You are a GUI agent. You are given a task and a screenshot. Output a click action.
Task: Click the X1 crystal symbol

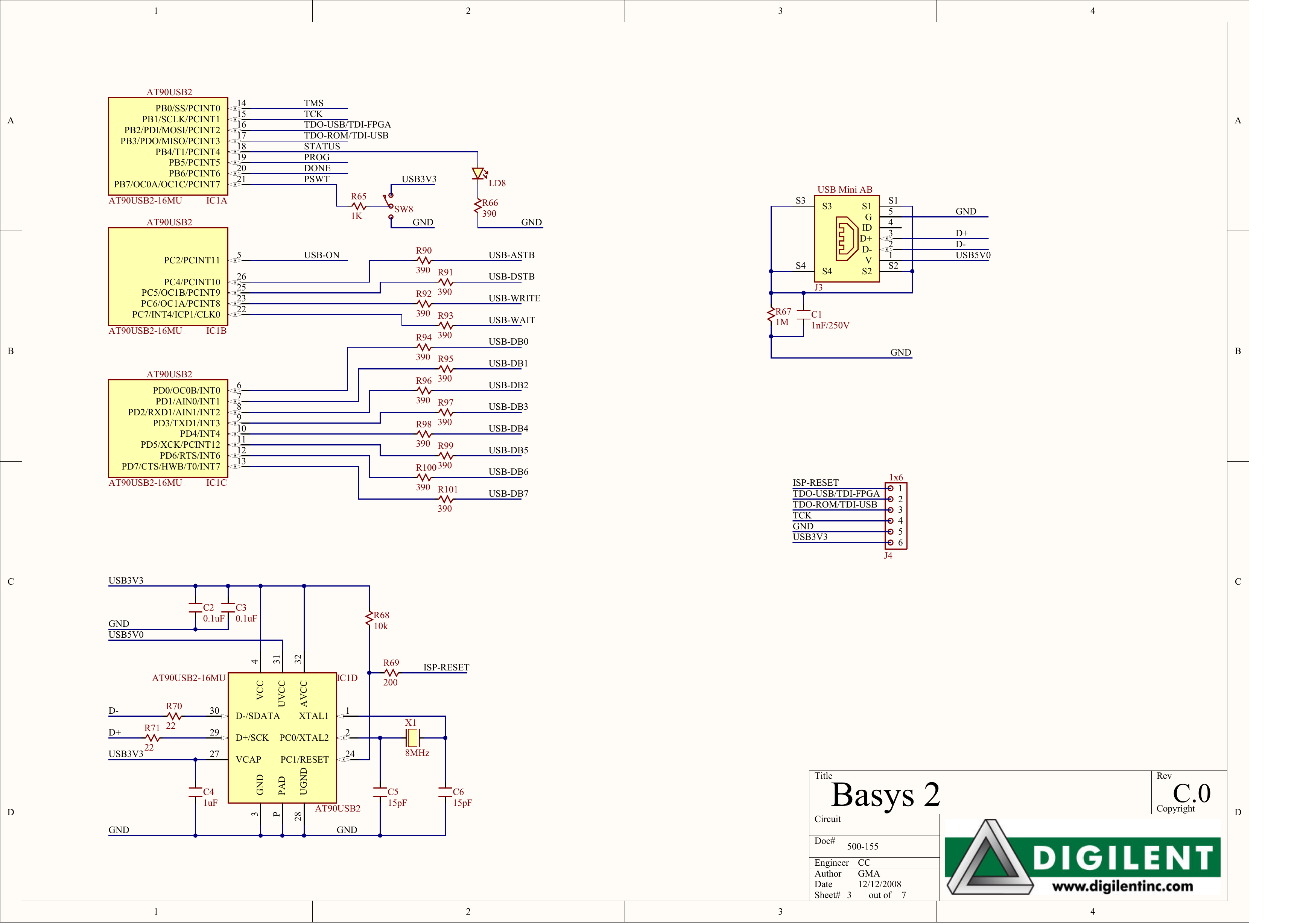pyautogui.click(x=413, y=738)
